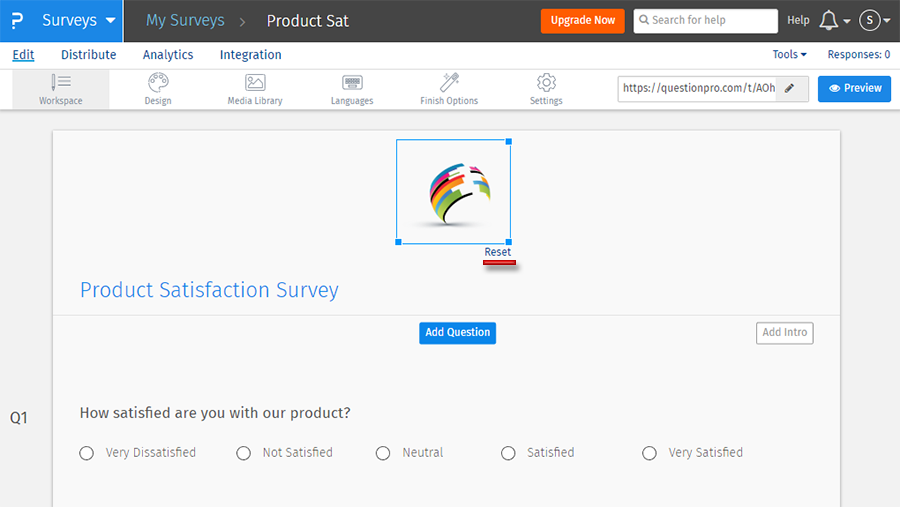This screenshot has width=900, height=507.
Task: Open Finish Options wand icon
Action: [449, 83]
